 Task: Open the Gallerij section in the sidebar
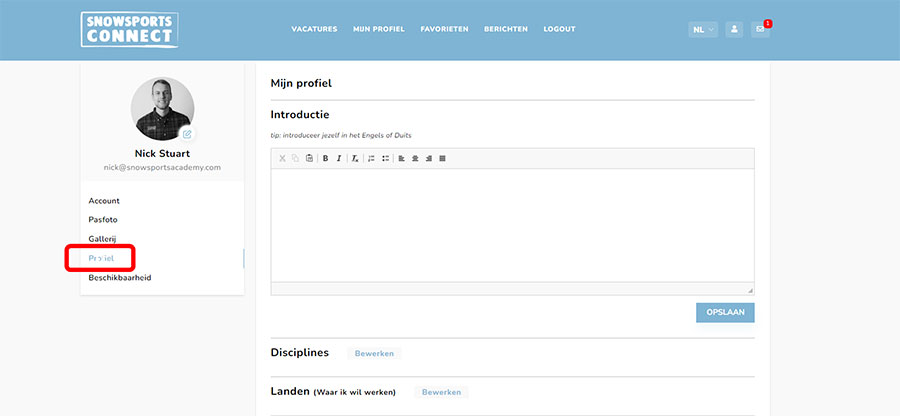click(x=103, y=239)
